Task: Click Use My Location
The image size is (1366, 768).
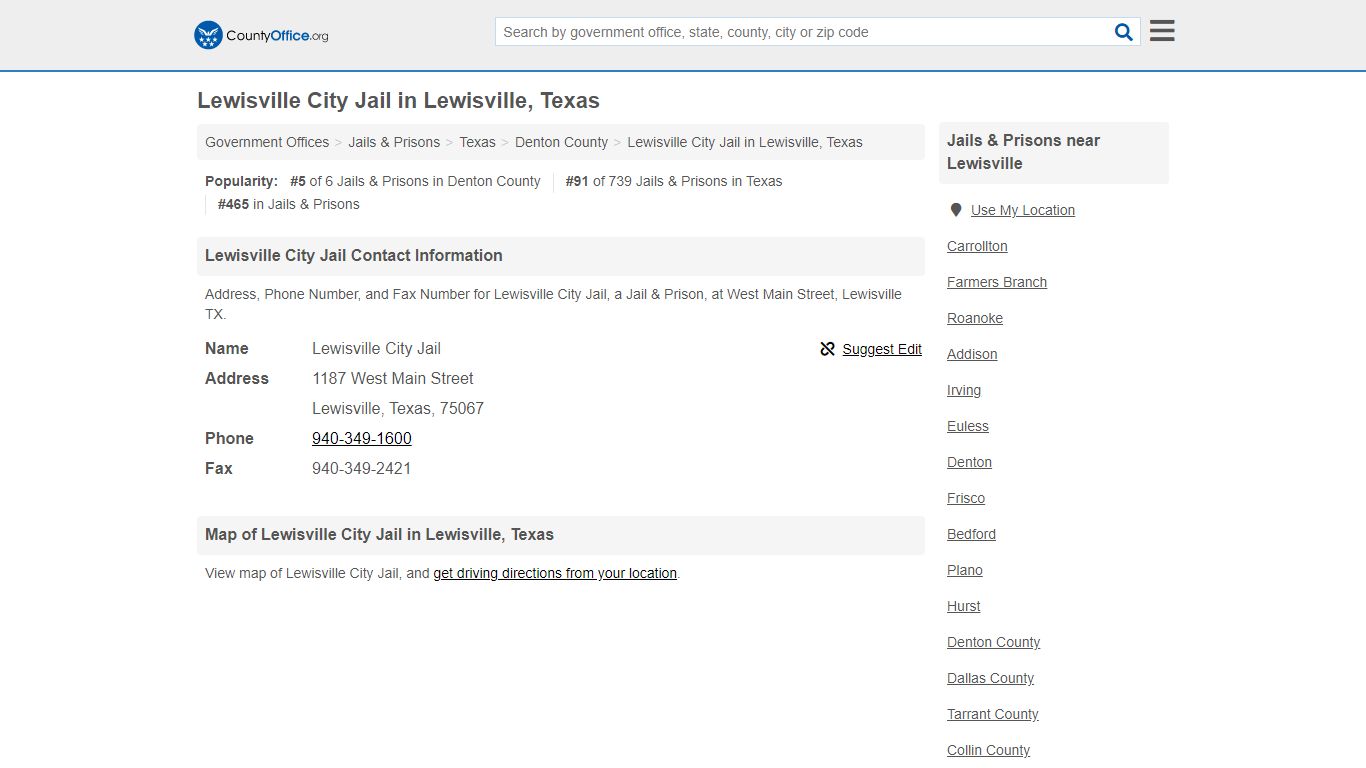Action: (1023, 210)
